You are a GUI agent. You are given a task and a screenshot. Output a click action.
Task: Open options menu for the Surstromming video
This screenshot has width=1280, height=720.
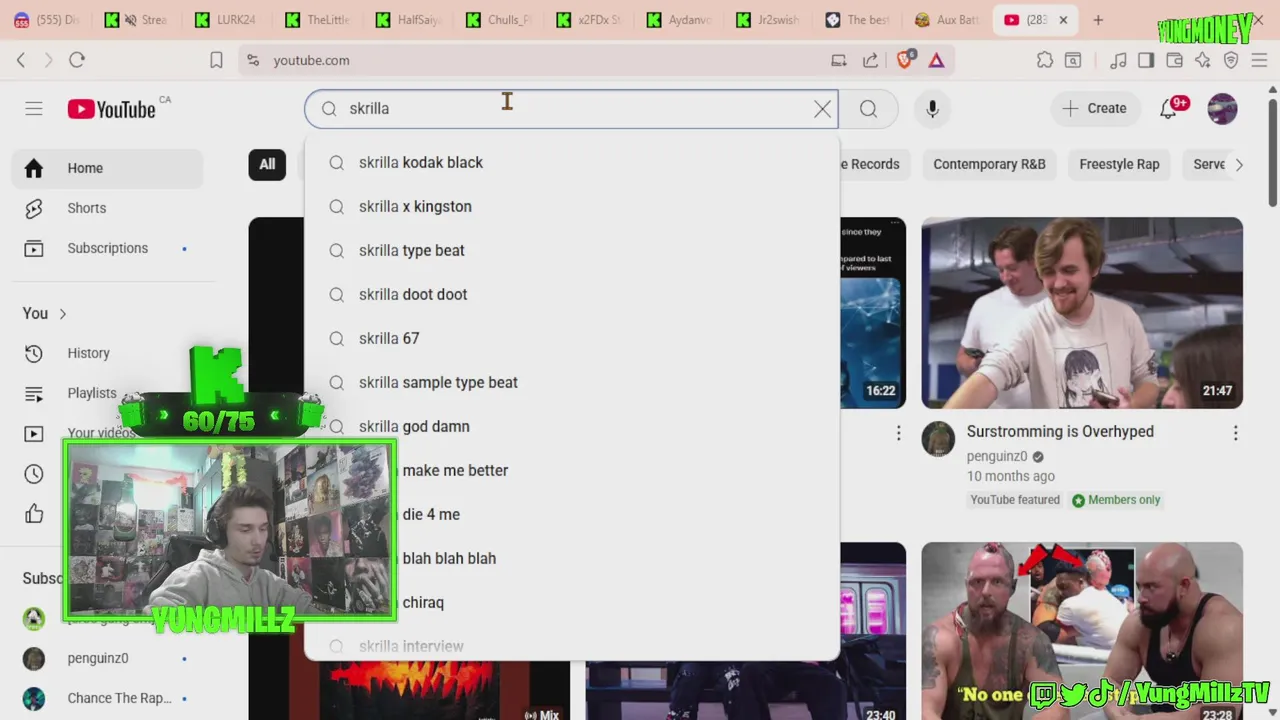(x=1235, y=433)
